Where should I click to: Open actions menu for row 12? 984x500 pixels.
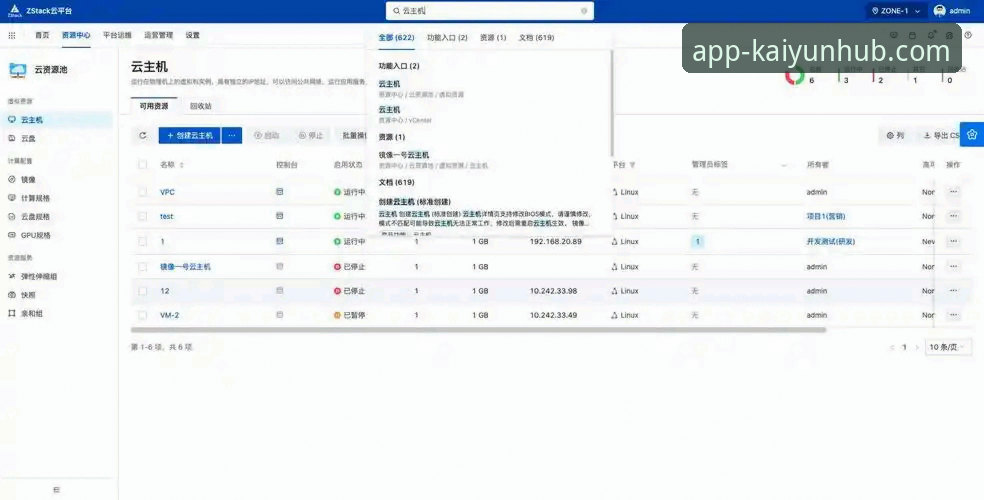coord(953,290)
